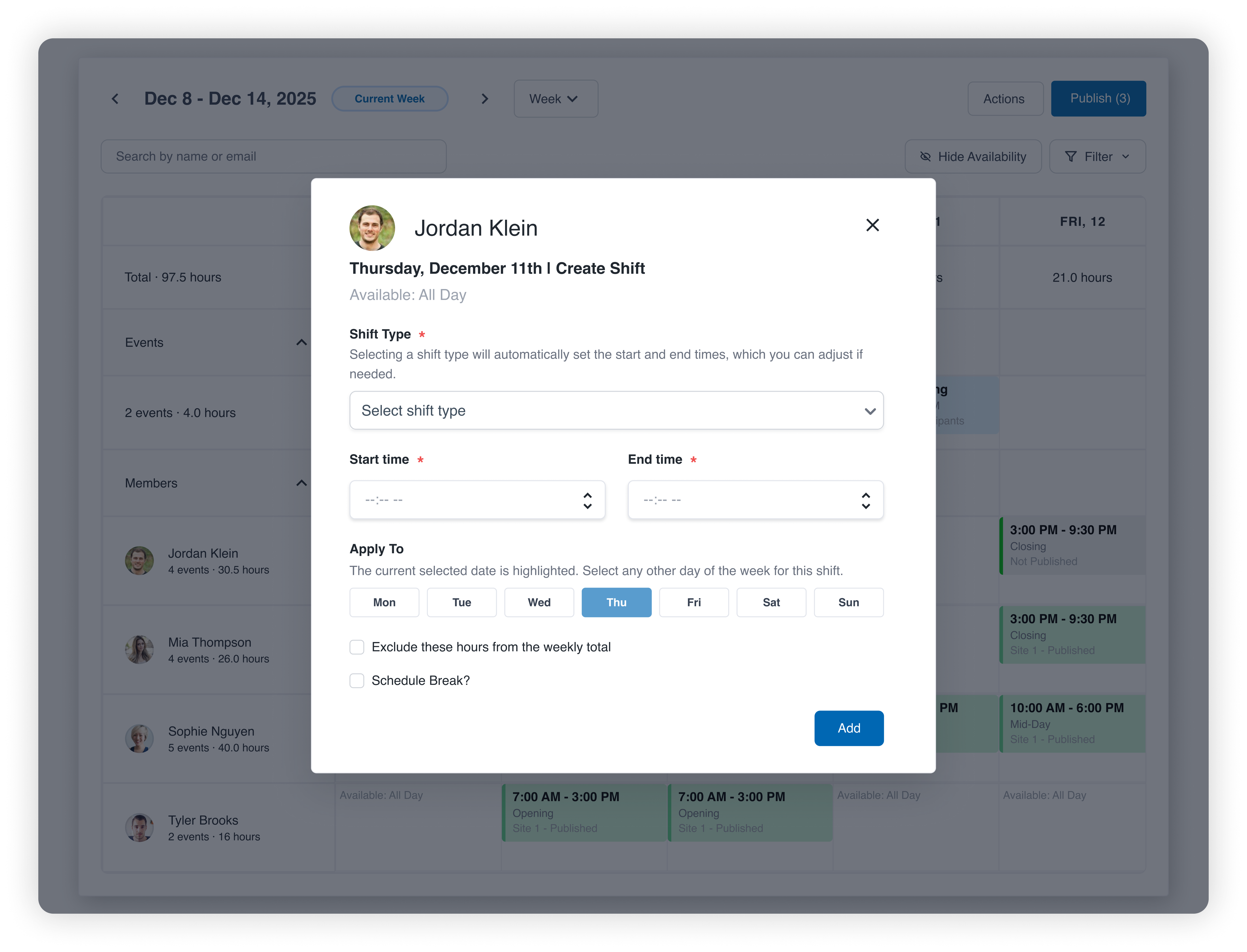
Task: Switch Apply To selection to Monday
Action: point(384,602)
